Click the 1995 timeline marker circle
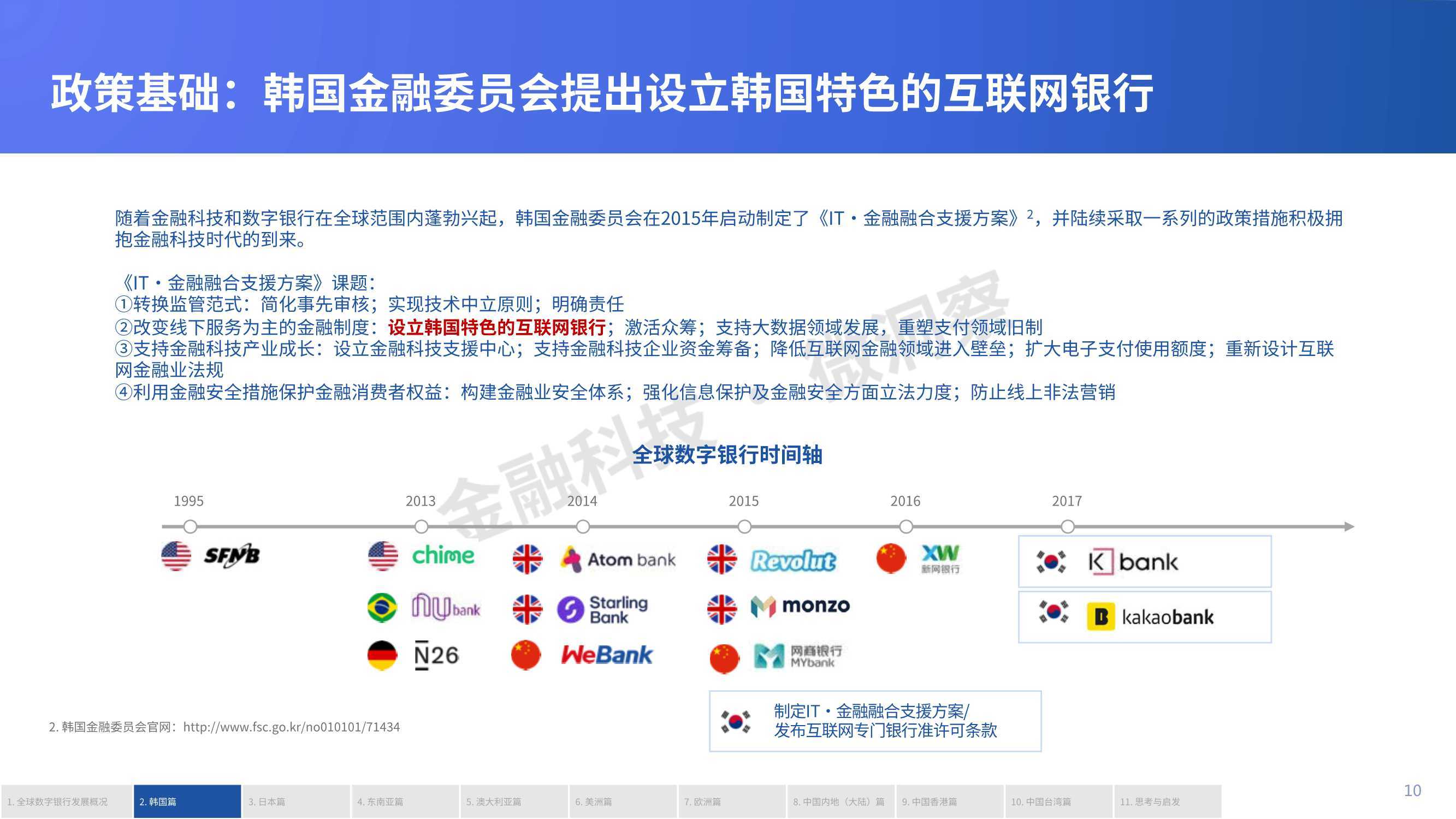 point(191,527)
